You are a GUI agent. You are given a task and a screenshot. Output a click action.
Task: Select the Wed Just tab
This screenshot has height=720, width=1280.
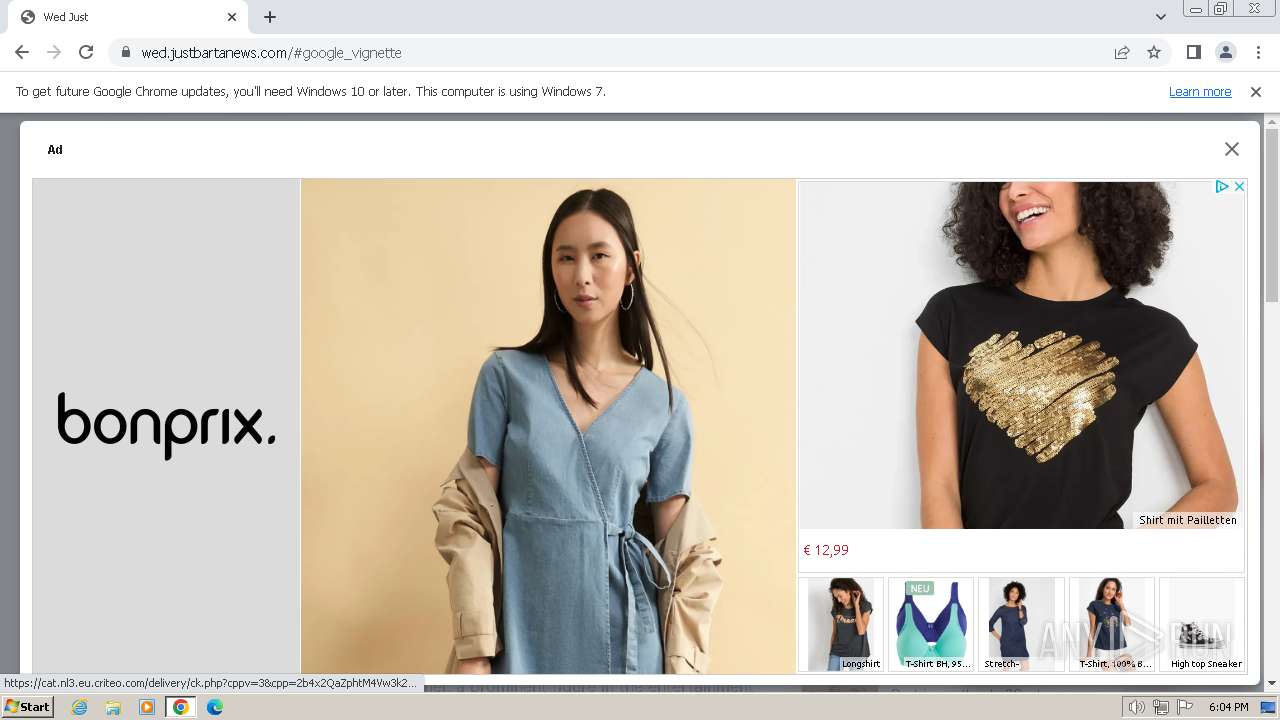pyautogui.click(x=128, y=17)
